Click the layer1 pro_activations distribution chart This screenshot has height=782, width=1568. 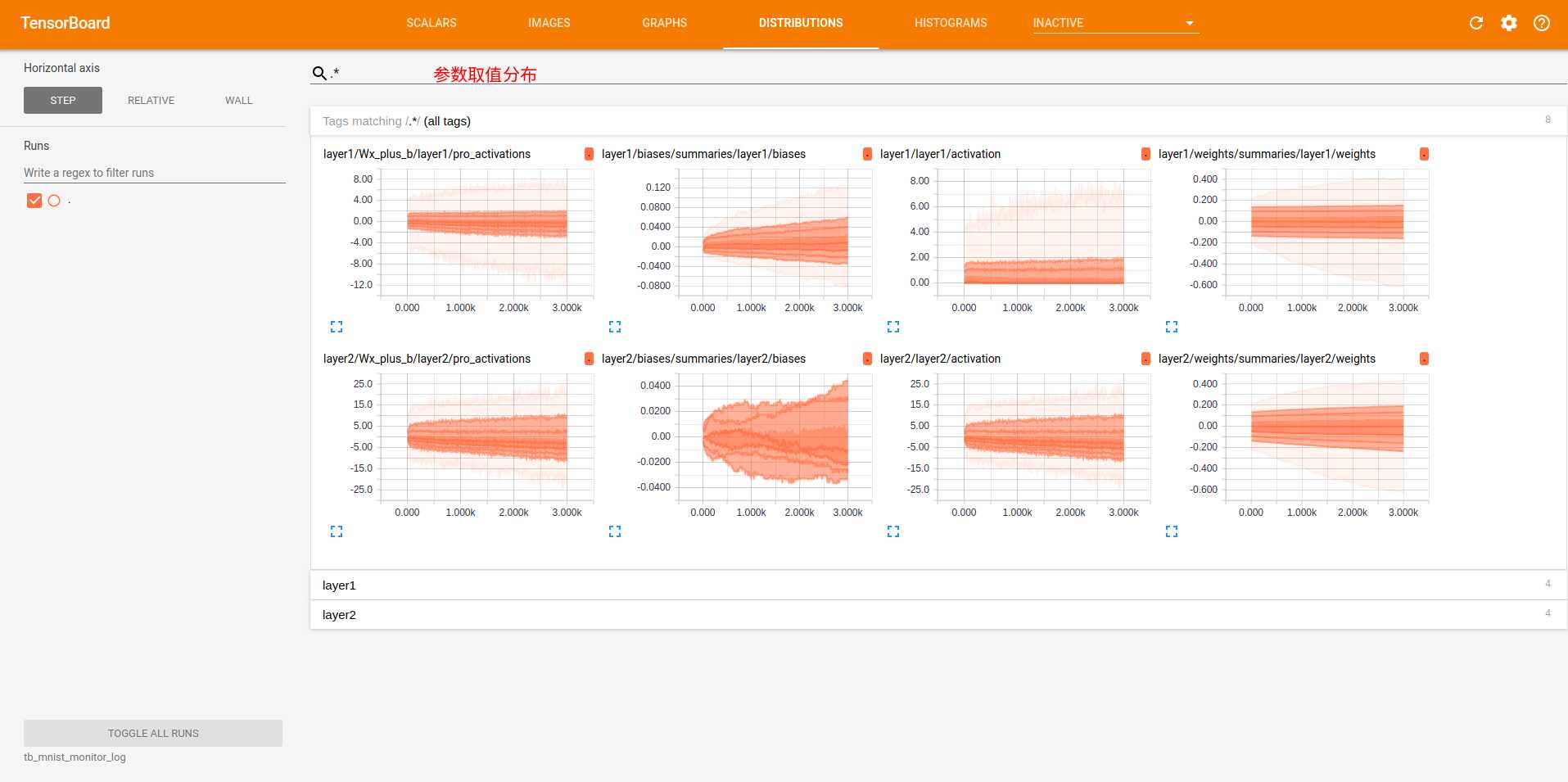[487, 233]
